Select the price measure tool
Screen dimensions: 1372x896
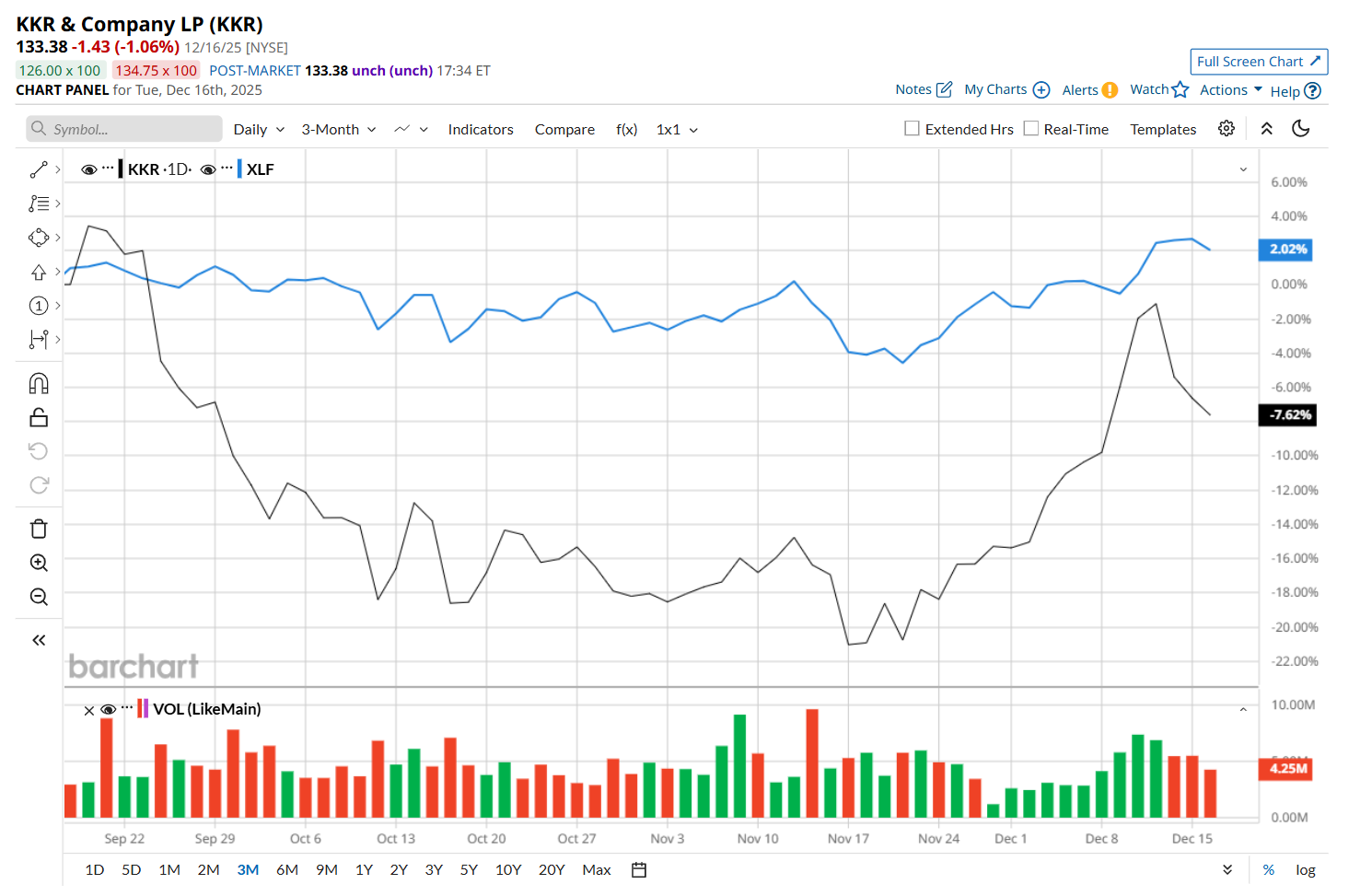click(38, 340)
